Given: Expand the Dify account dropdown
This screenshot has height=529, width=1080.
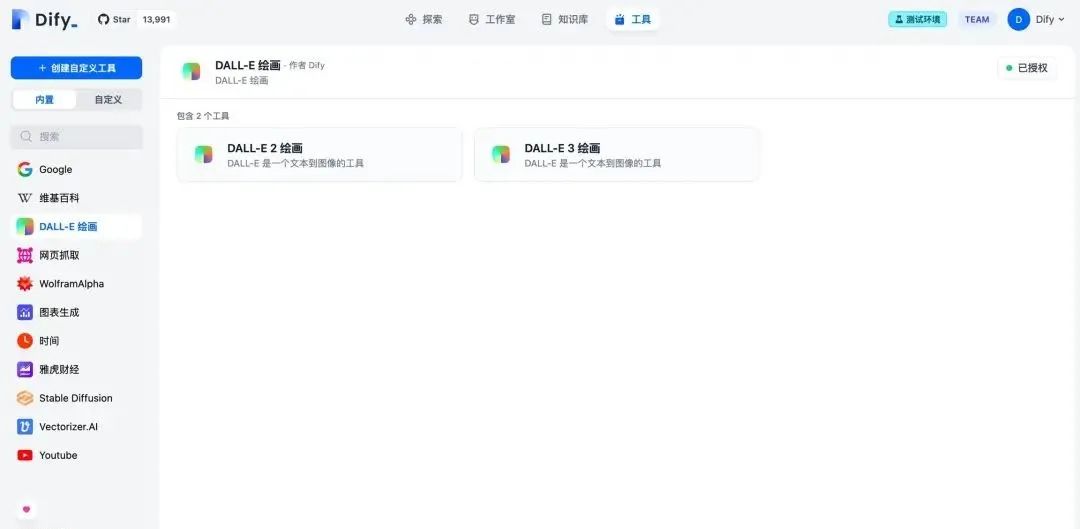Looking at the screenshot, I should click(1050, 19).
